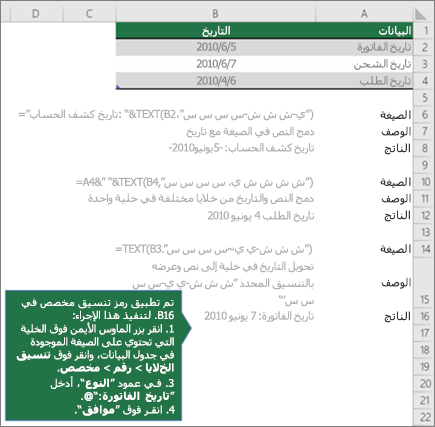Image resolution: width=435 pixels, height=427 pixels.
Task: Click description "دمج النص في الصيغة مع تاريخ"
Action: [250, 132]
